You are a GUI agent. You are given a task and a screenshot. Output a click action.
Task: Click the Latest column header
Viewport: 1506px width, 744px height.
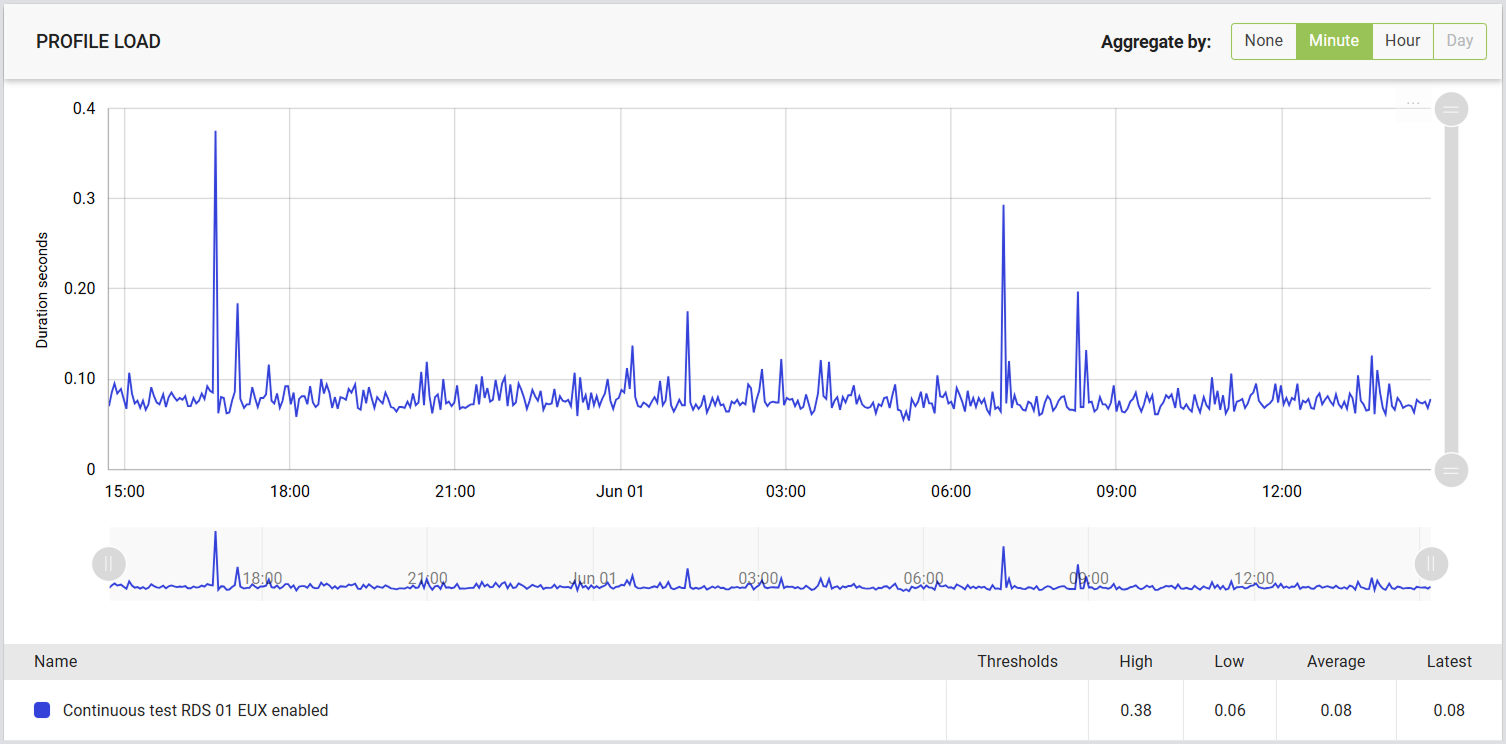[1449, 661]
